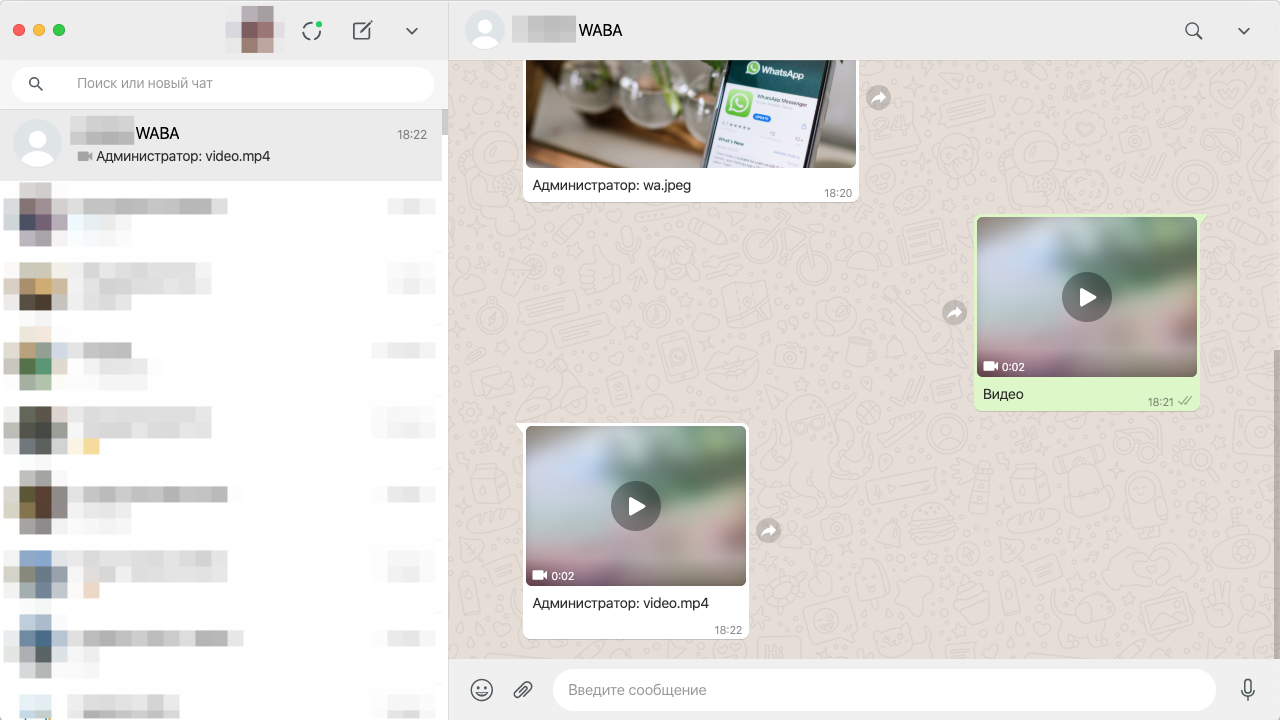
Task: Search within the WABA conversation
Action: [x=1193, y=31]
